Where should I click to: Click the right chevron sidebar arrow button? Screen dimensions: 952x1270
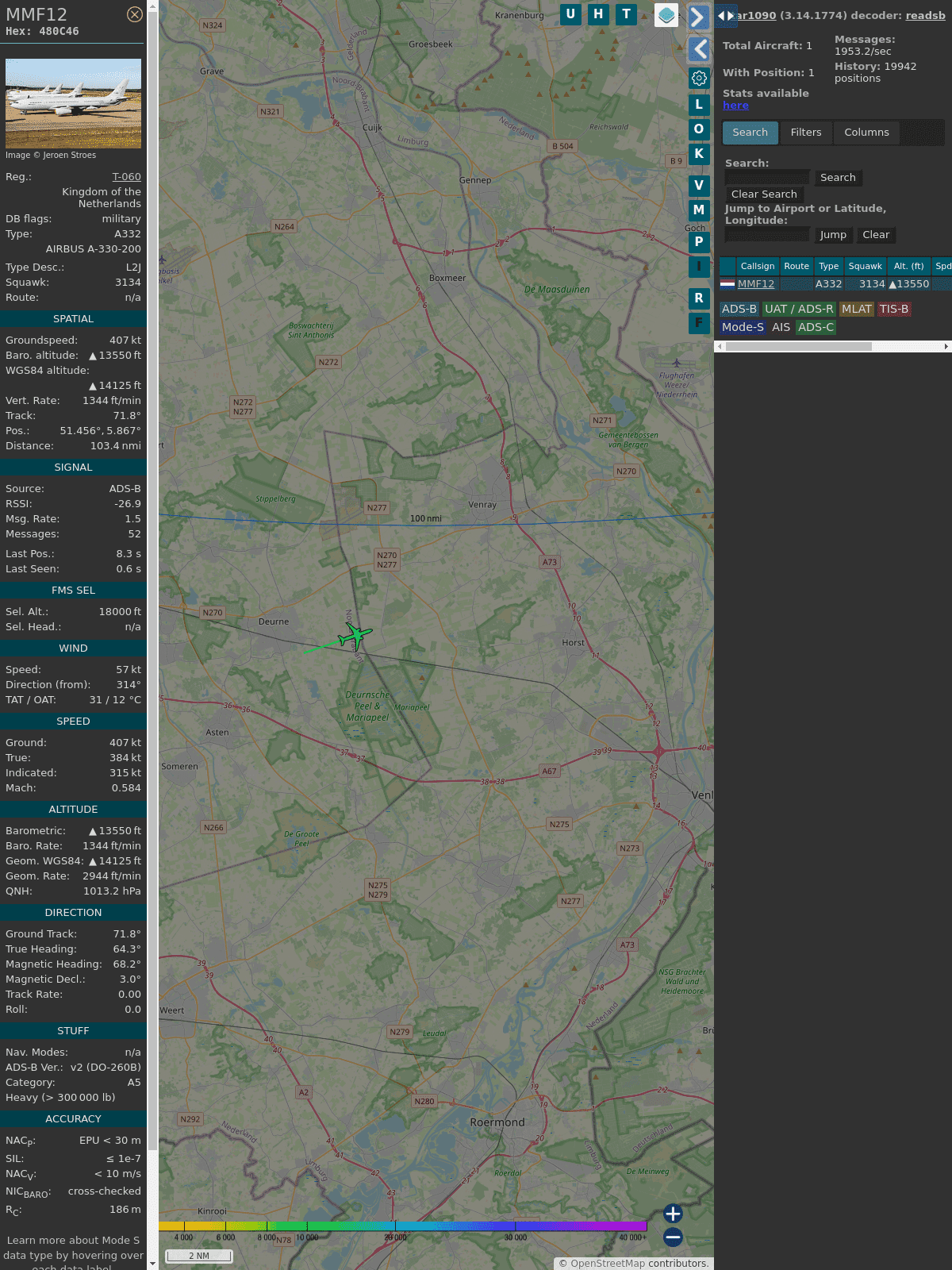pyautogui.click(x=698, y=17)
